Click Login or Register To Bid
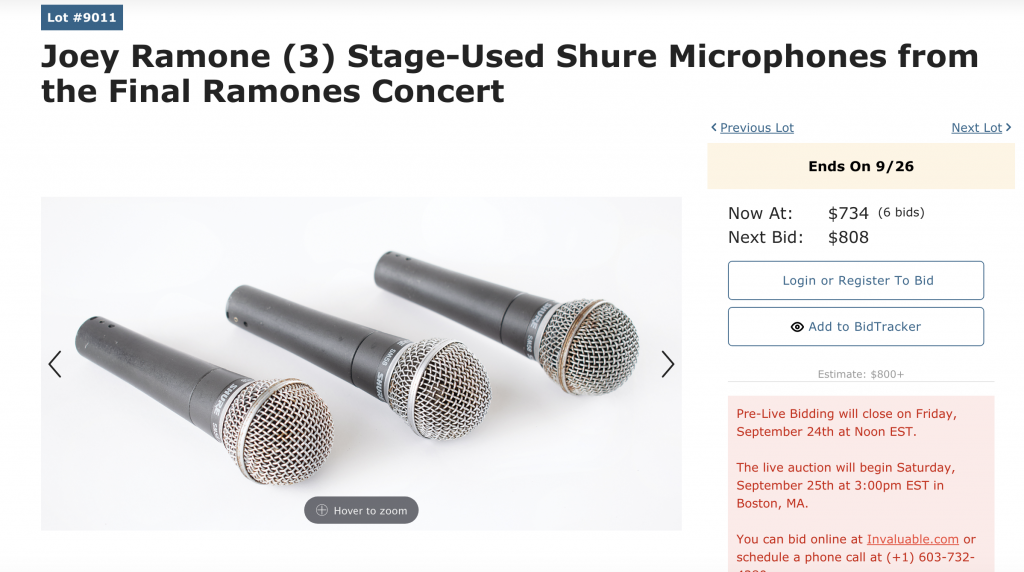 856,281
